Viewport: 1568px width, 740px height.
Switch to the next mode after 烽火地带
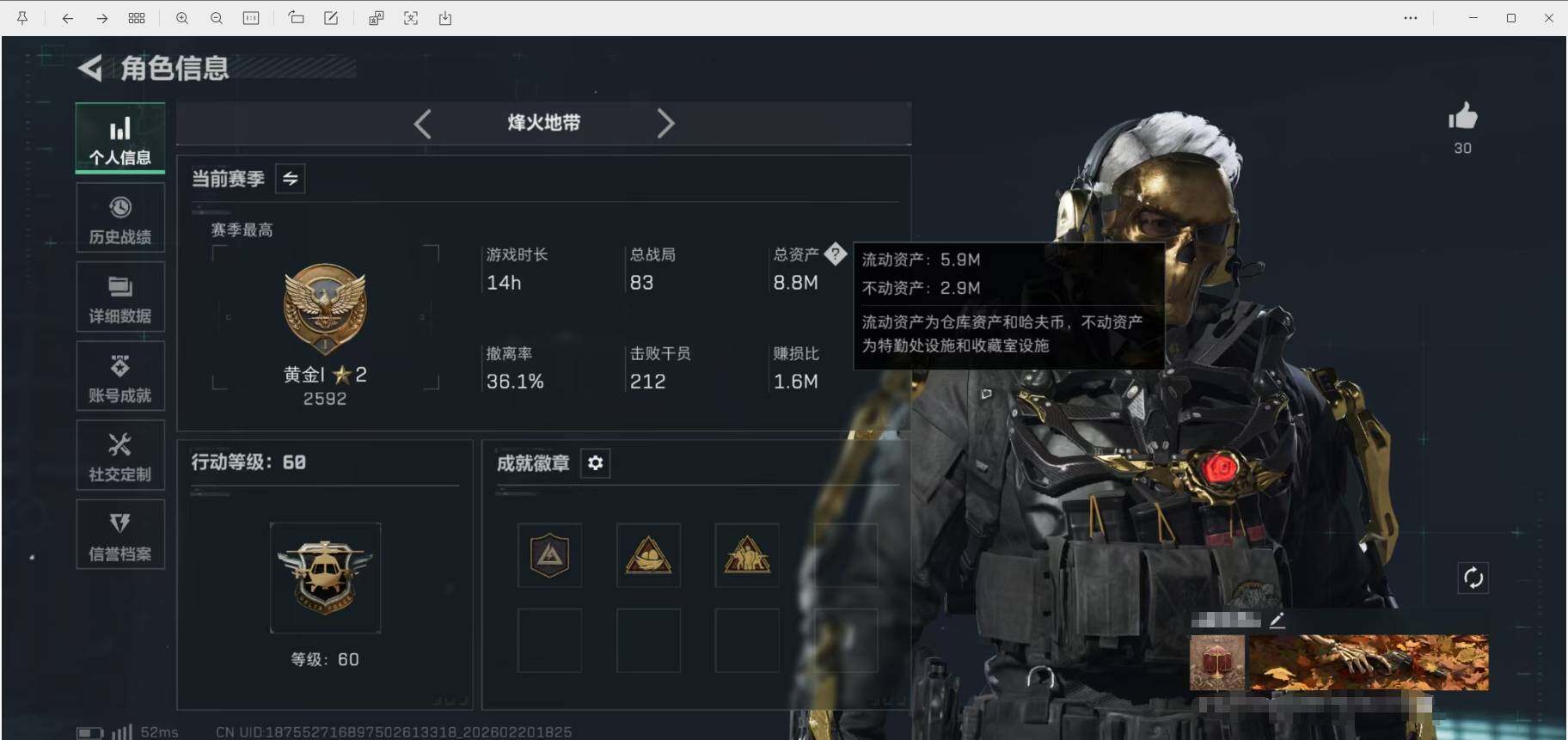[666, 124]
